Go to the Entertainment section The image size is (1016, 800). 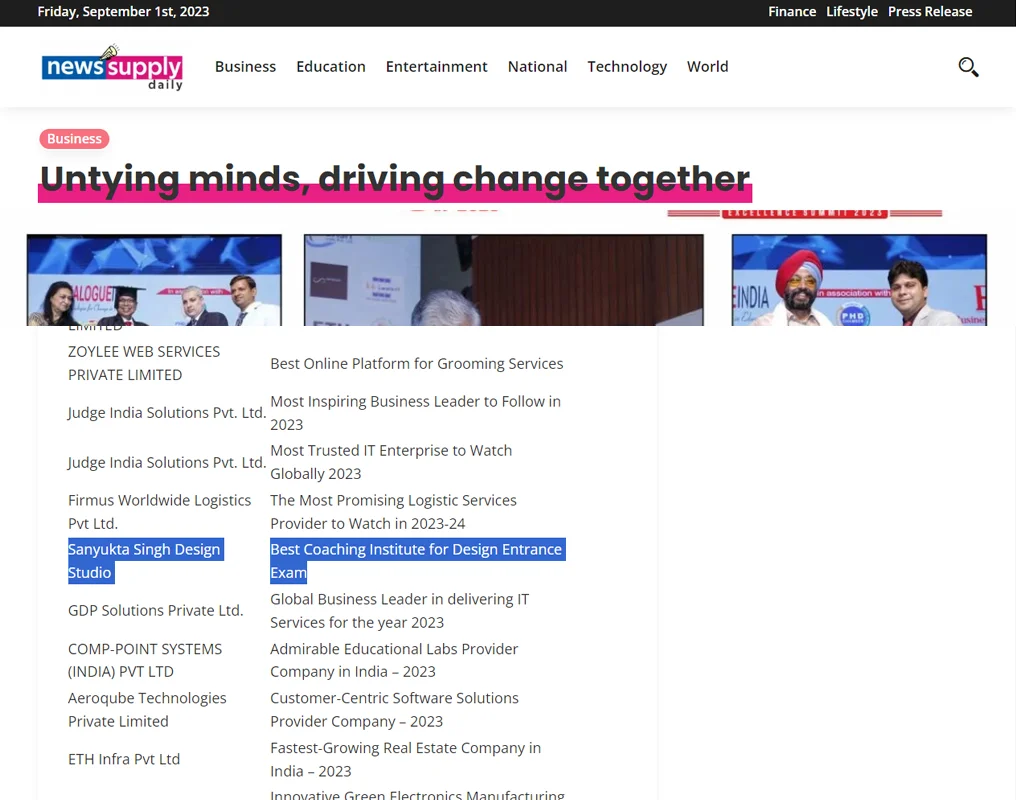436,67
